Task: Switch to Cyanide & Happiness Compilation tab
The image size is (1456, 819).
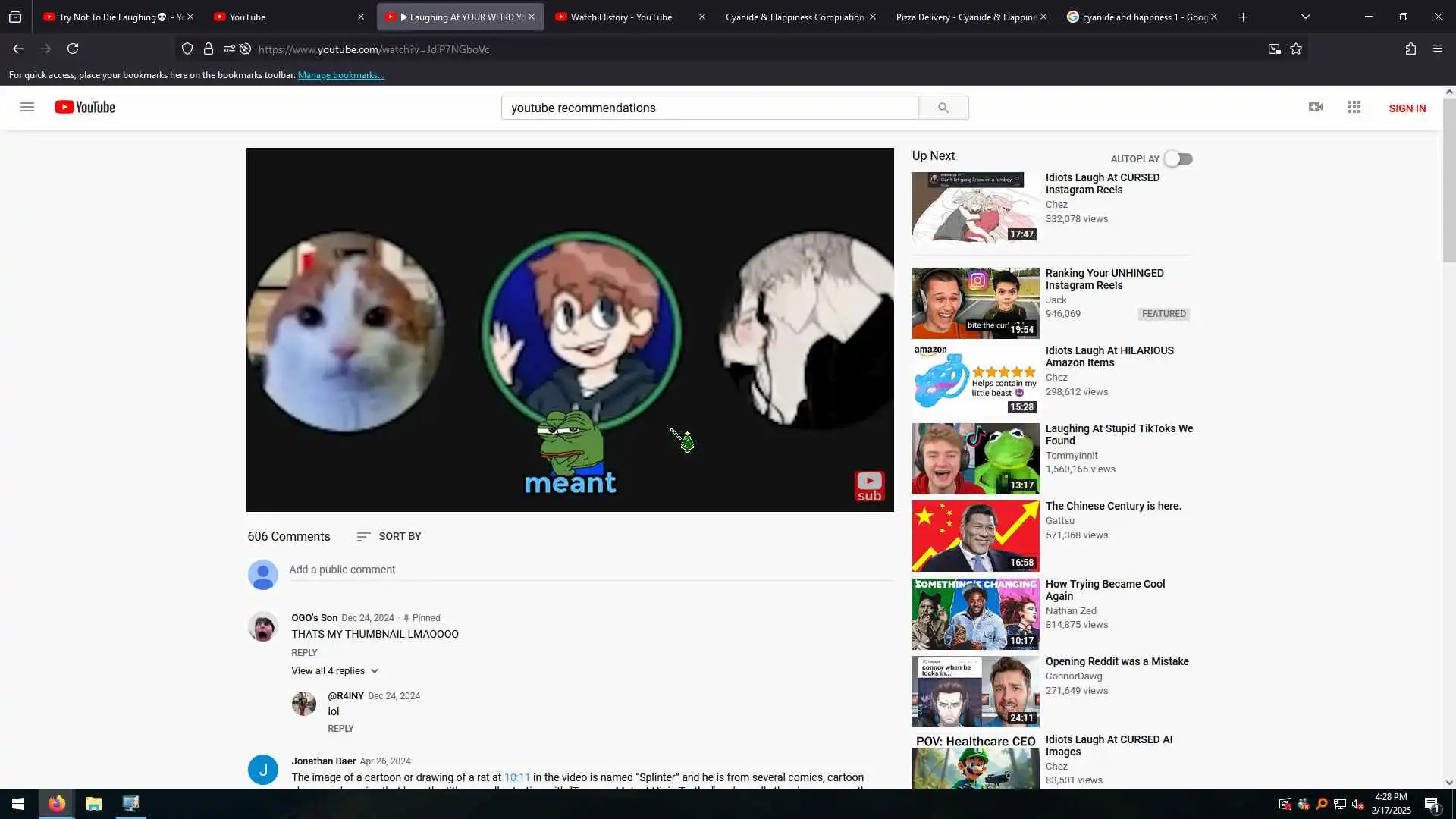Action: (793, 17)
